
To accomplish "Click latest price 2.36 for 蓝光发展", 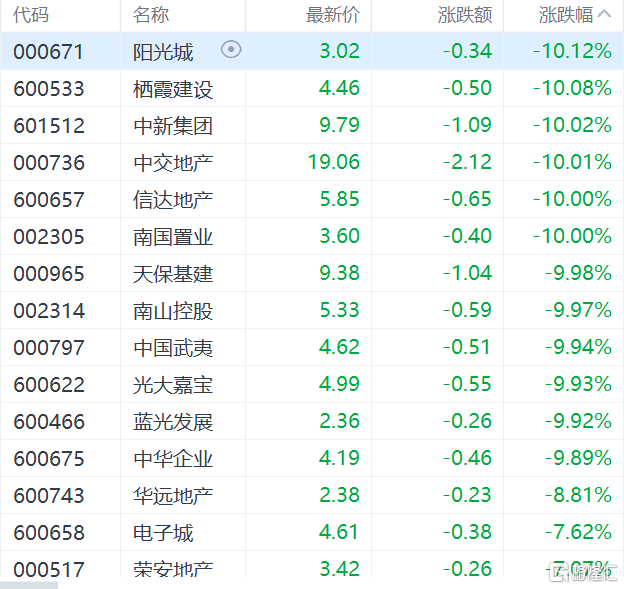I will click(339, 421).
